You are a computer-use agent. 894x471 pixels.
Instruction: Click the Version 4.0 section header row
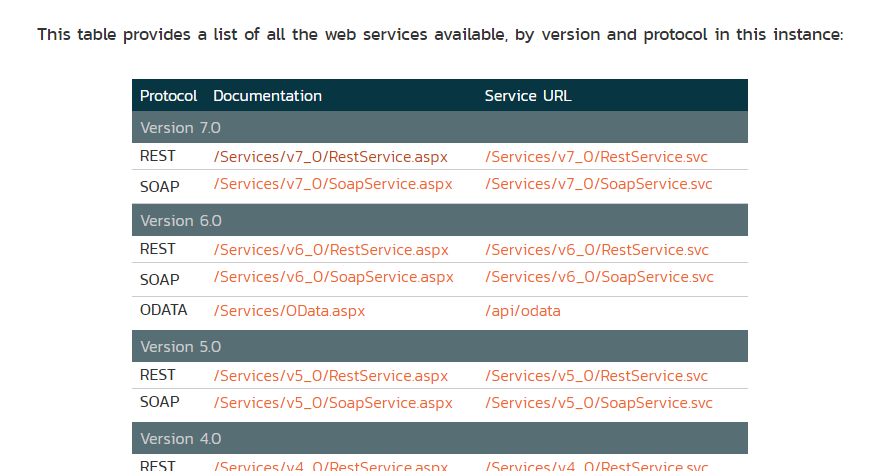(439, 439)
